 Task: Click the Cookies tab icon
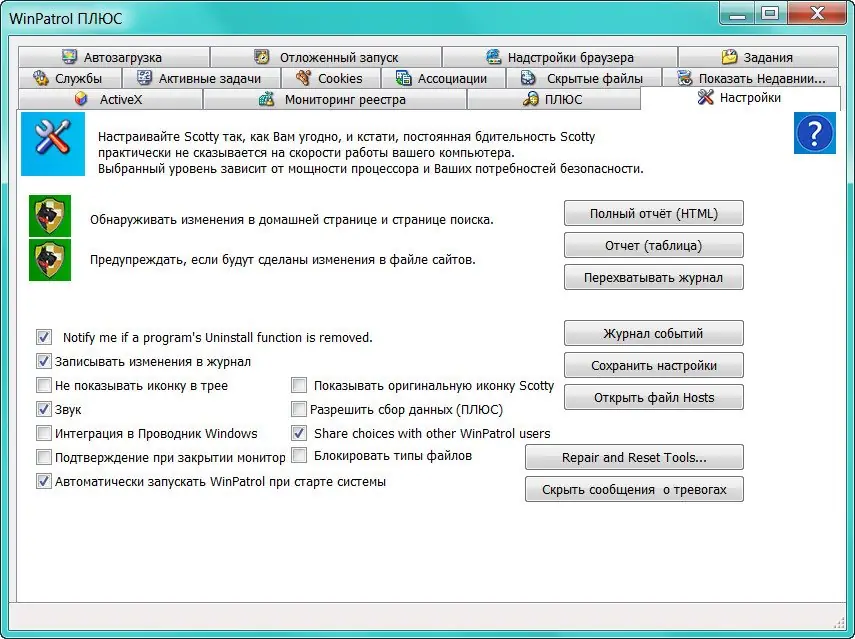(x=303, y=78)
